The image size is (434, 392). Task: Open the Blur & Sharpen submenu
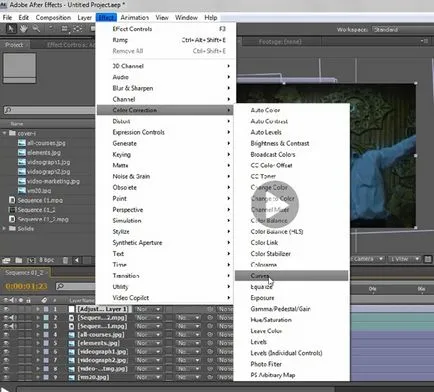(166, 88)
